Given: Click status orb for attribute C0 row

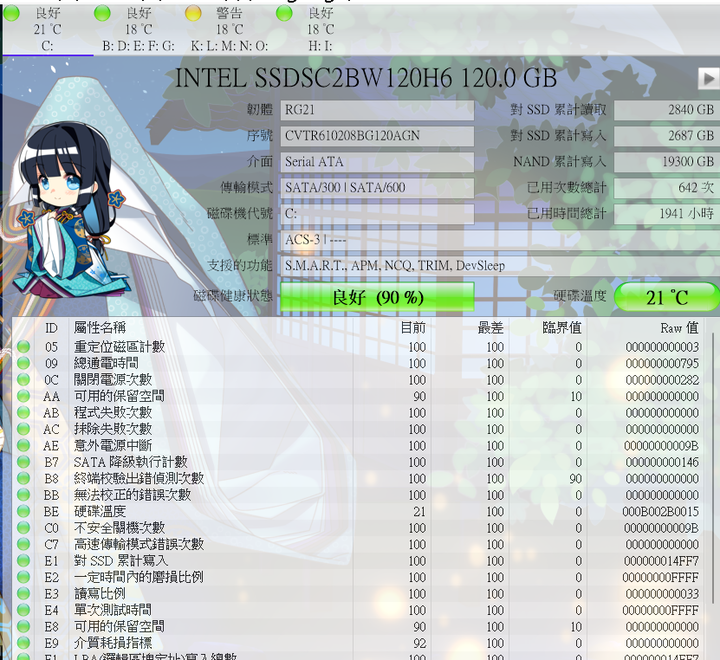Looking at the screenshot, I should 23,528.
